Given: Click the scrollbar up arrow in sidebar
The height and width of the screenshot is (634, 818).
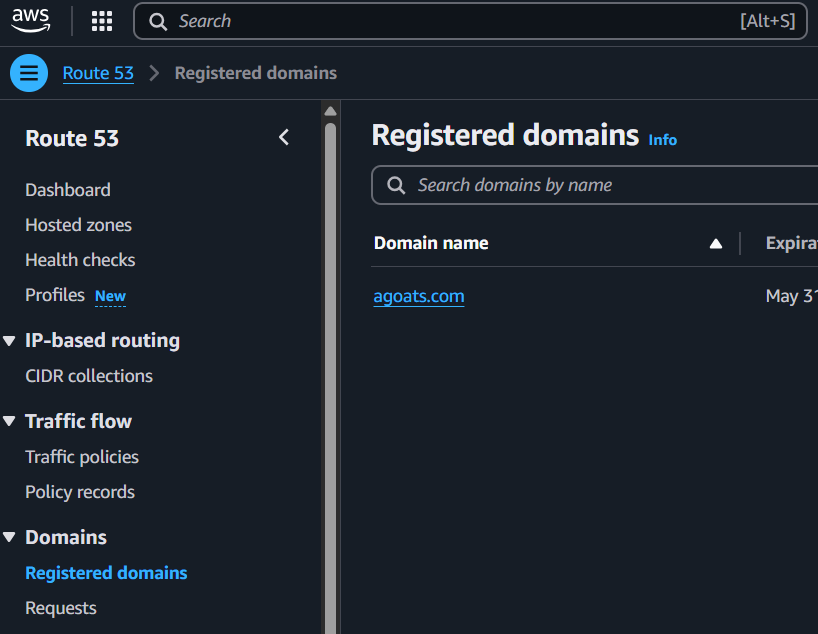Looking at the screenshot, I should [x=330, y=111].
